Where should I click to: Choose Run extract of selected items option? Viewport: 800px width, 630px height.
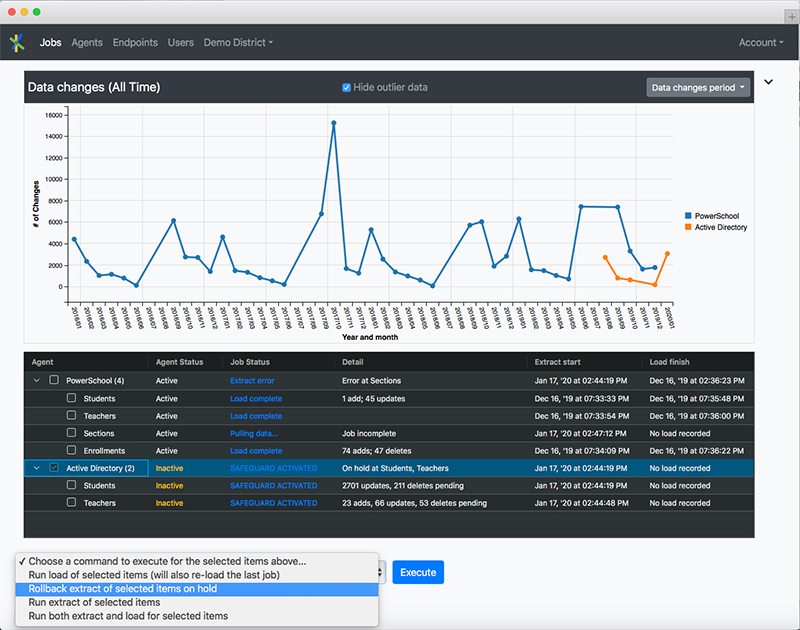pyautogui.click(x=94, y=603)
